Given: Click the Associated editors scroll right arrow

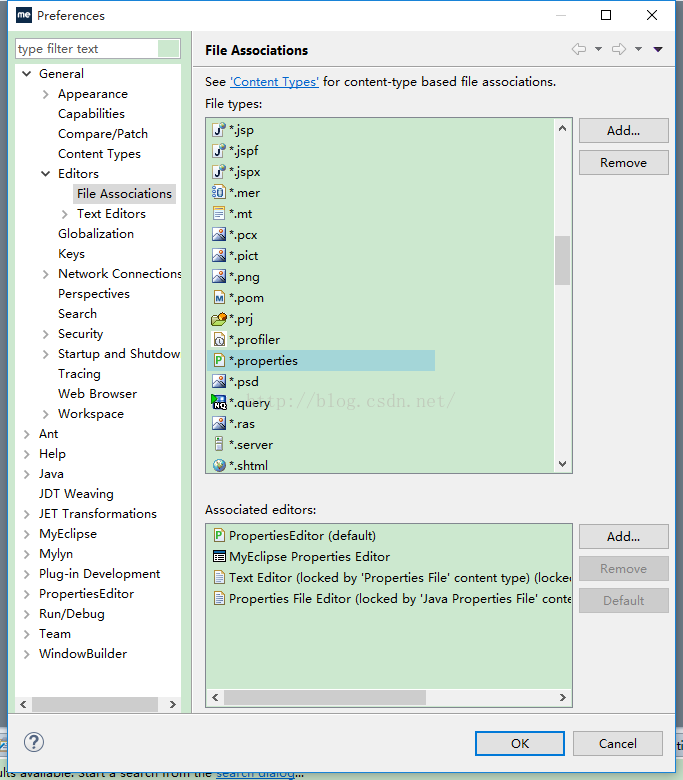Looking at the screenshot, I should [x=563, y=697].
